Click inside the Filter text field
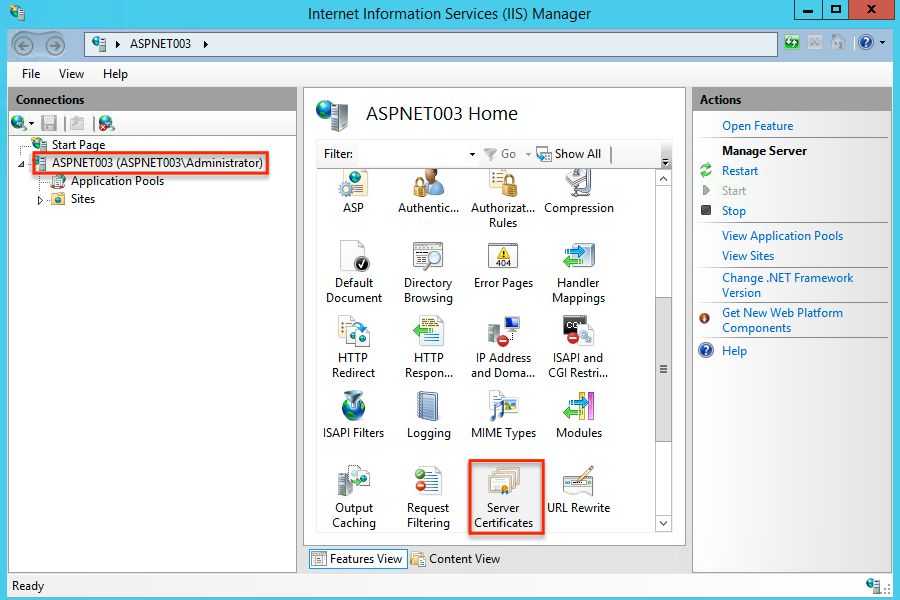 (x=412, y=154)
